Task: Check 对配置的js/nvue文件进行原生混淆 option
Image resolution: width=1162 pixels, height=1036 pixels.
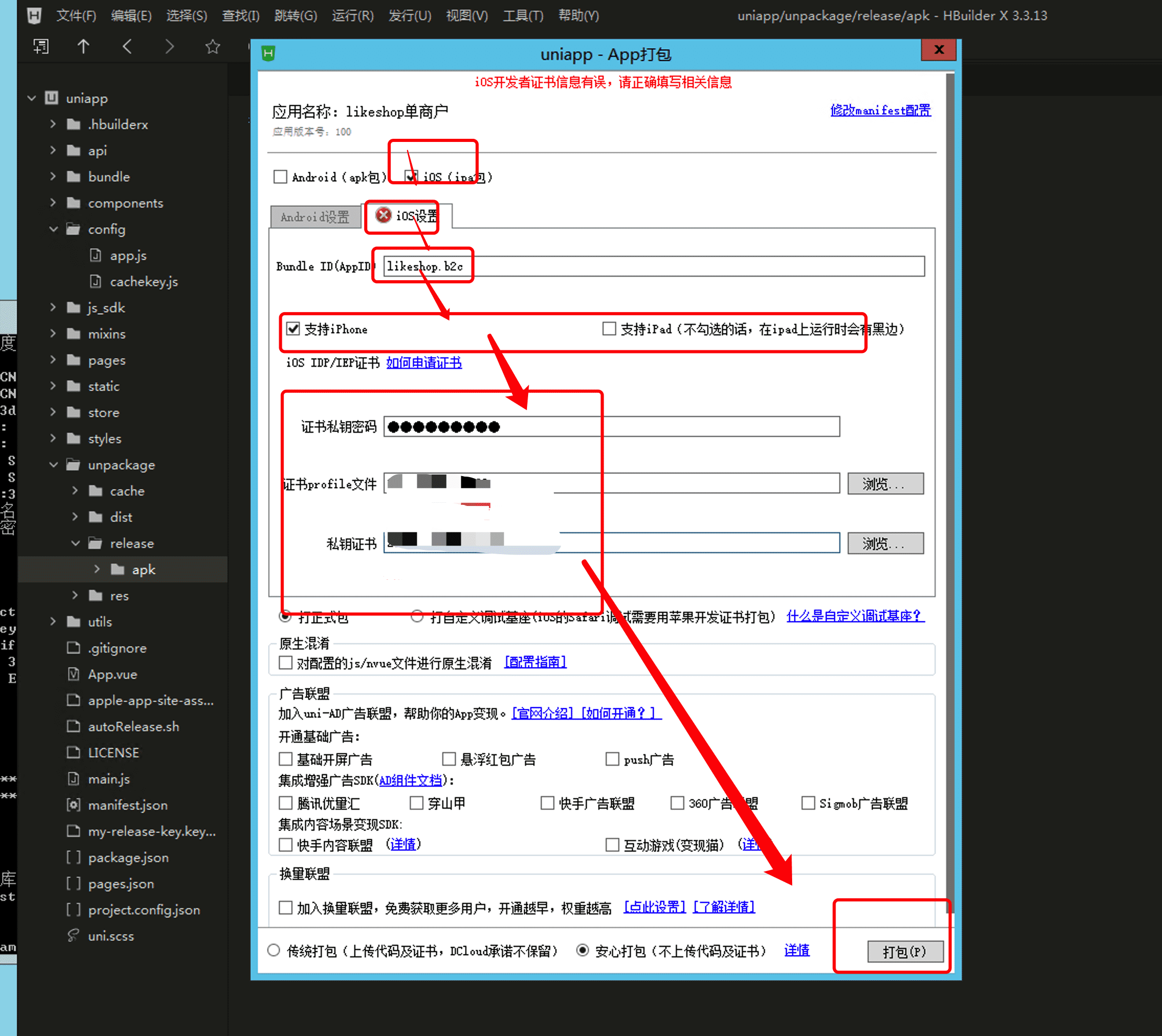Action: [x=285, y=663]
